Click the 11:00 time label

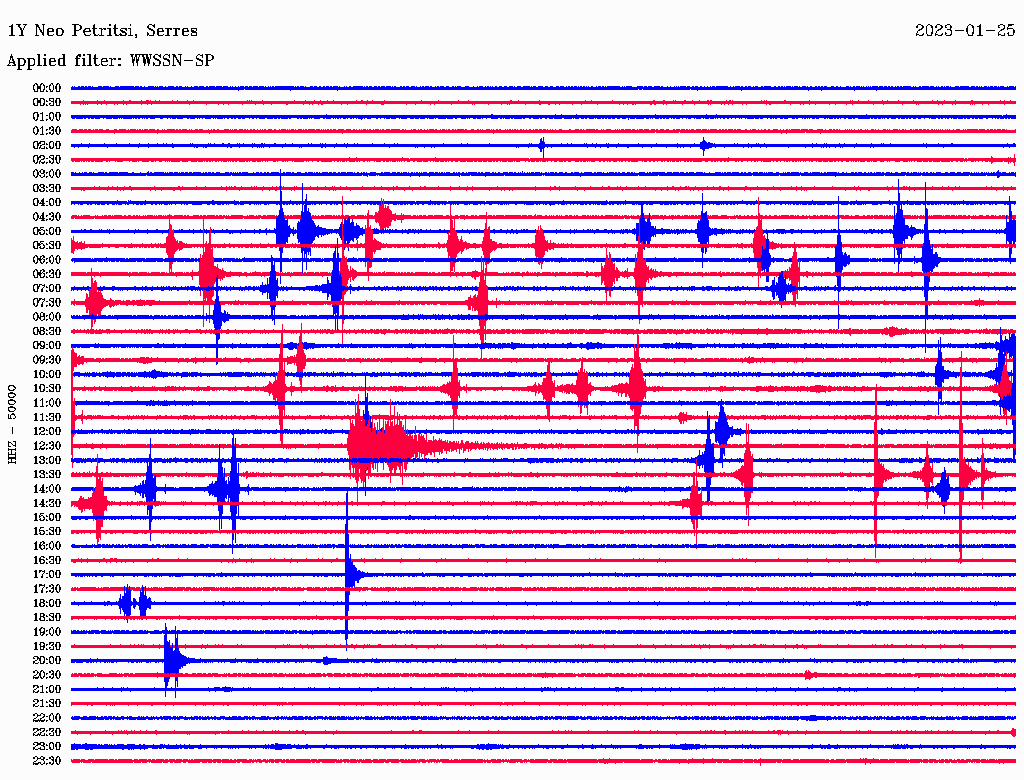[x=46, y=403]
